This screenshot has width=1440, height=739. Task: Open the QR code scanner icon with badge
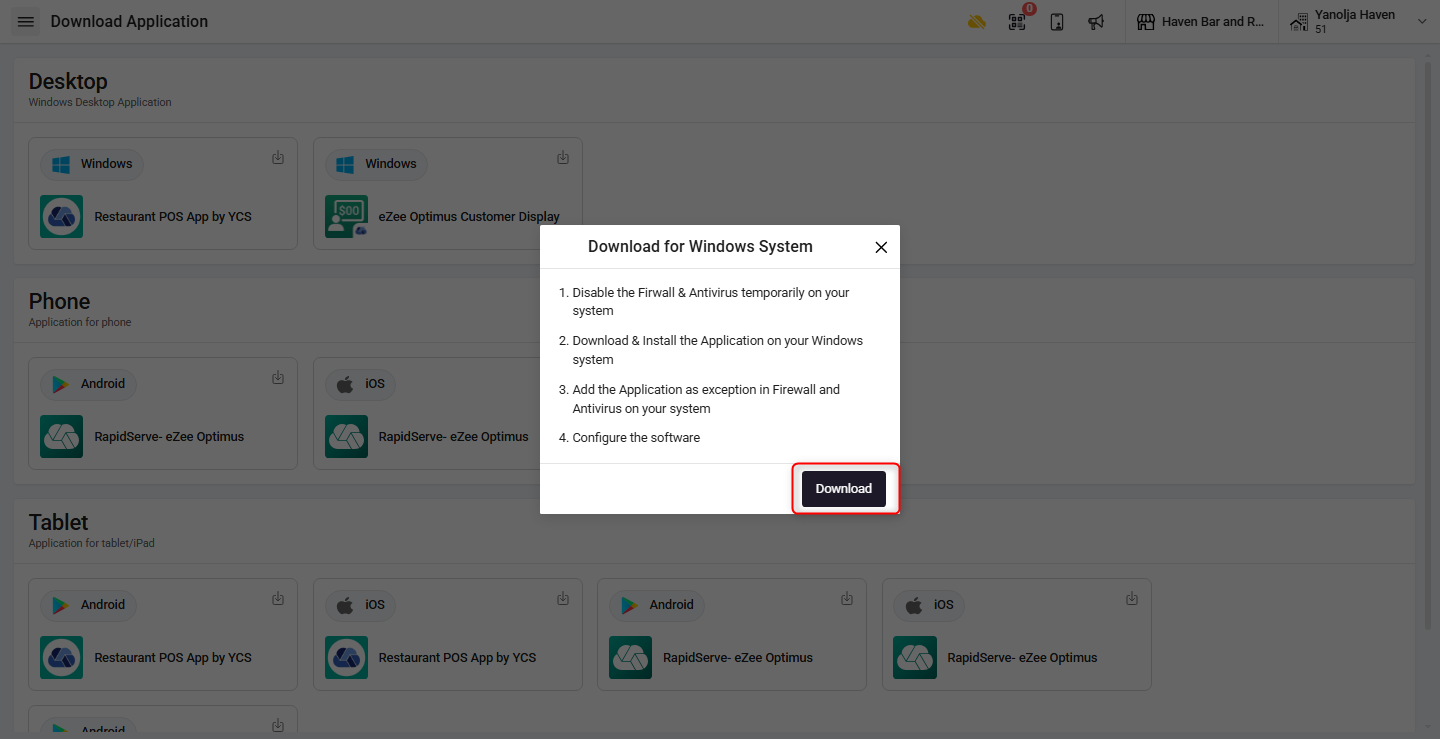[x=1017, y=22]
